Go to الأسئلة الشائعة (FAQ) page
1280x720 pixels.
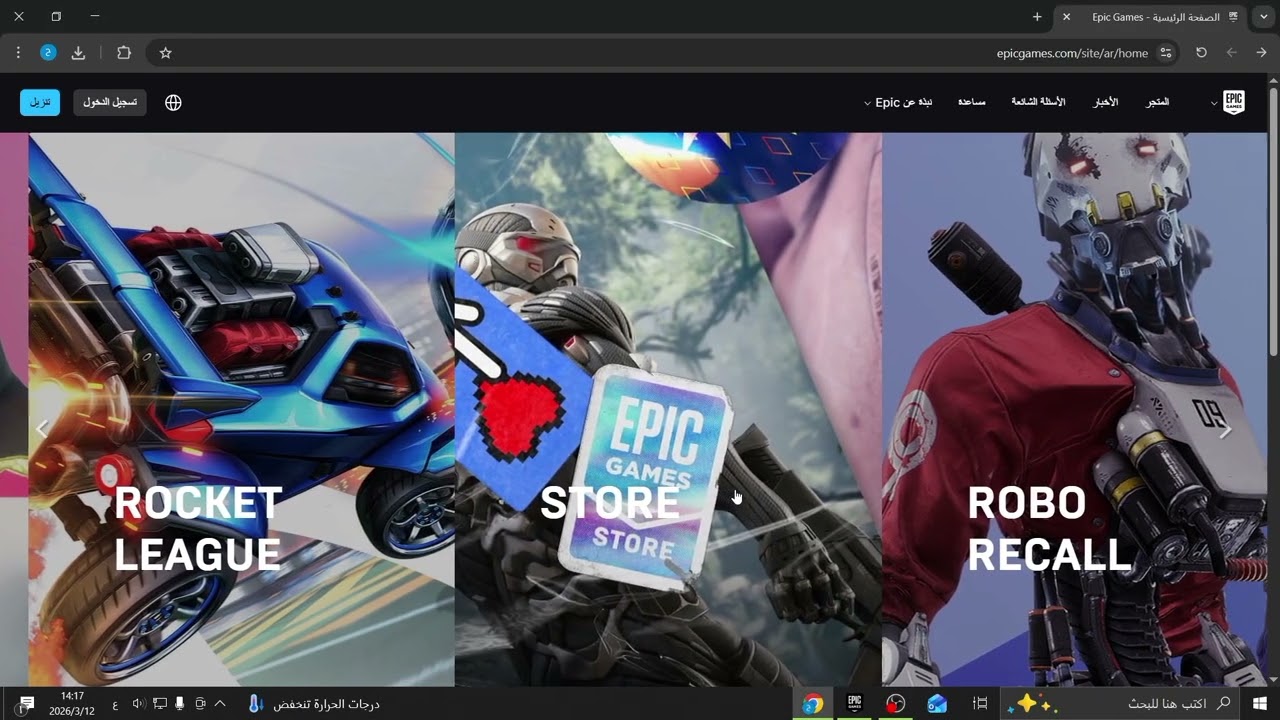click(x=1038, y=102)
